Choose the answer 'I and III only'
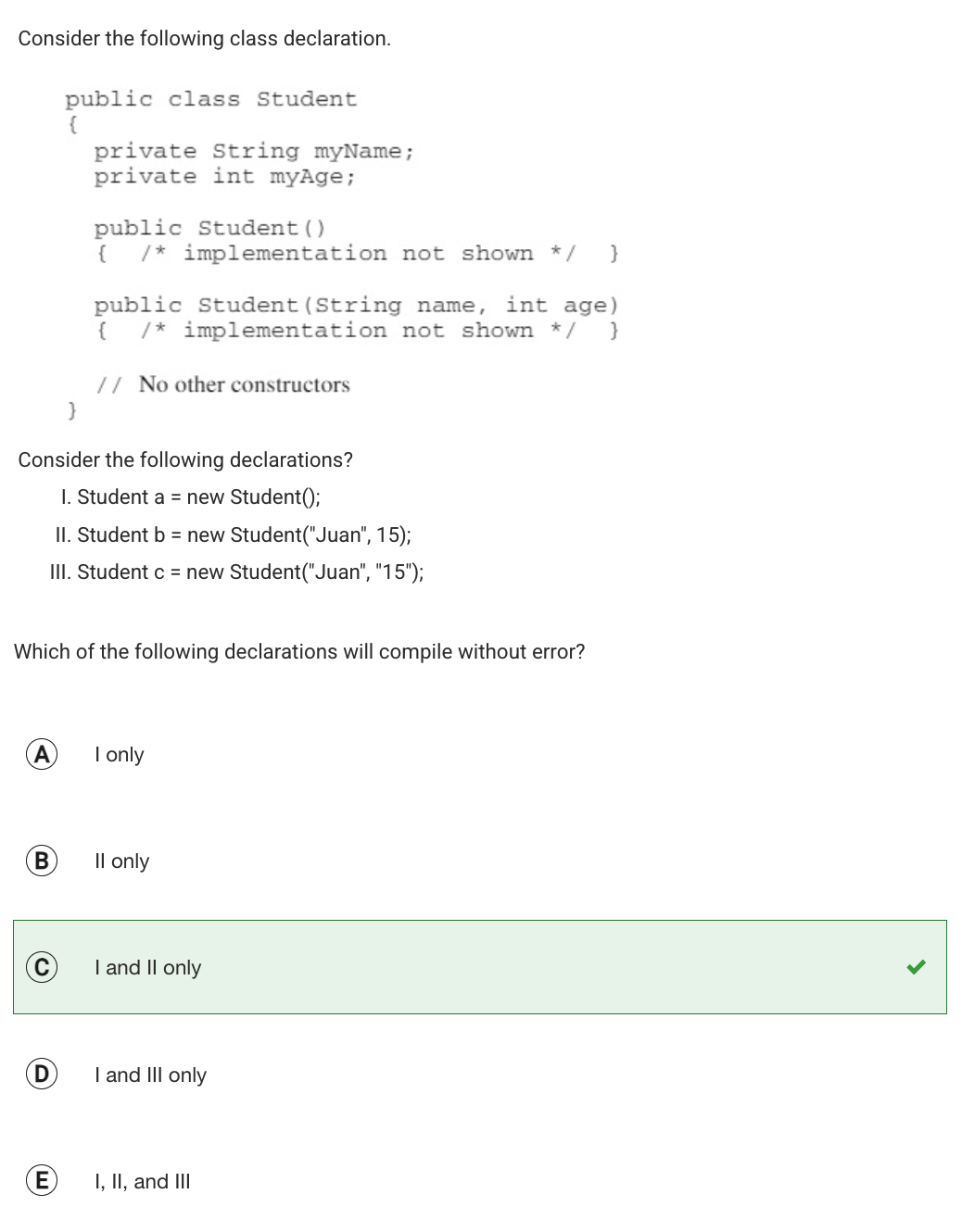Viewport: 962px width, 1232px height. pyautogui.click(x=151, y=1075)
